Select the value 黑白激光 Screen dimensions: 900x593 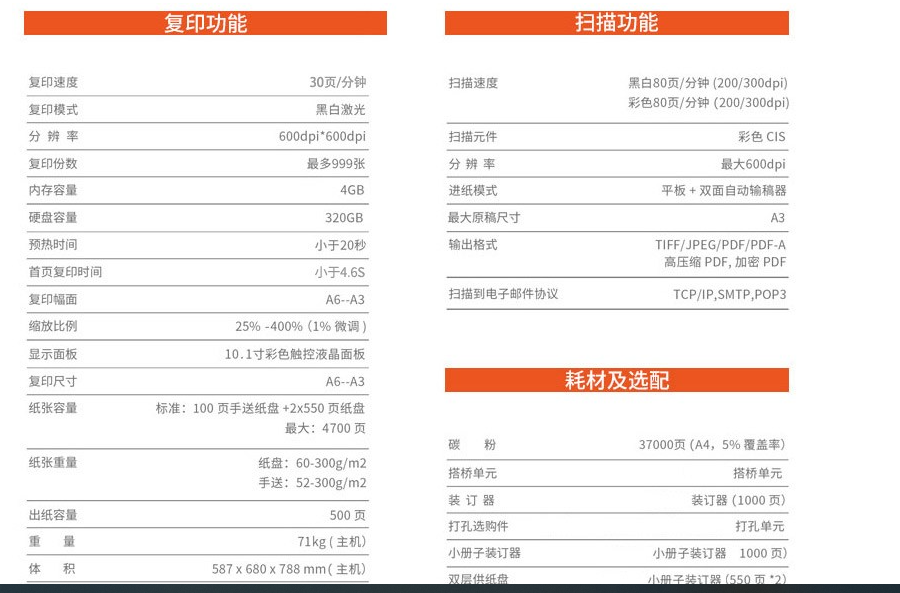pyautogui.click(x=340, y=109)
